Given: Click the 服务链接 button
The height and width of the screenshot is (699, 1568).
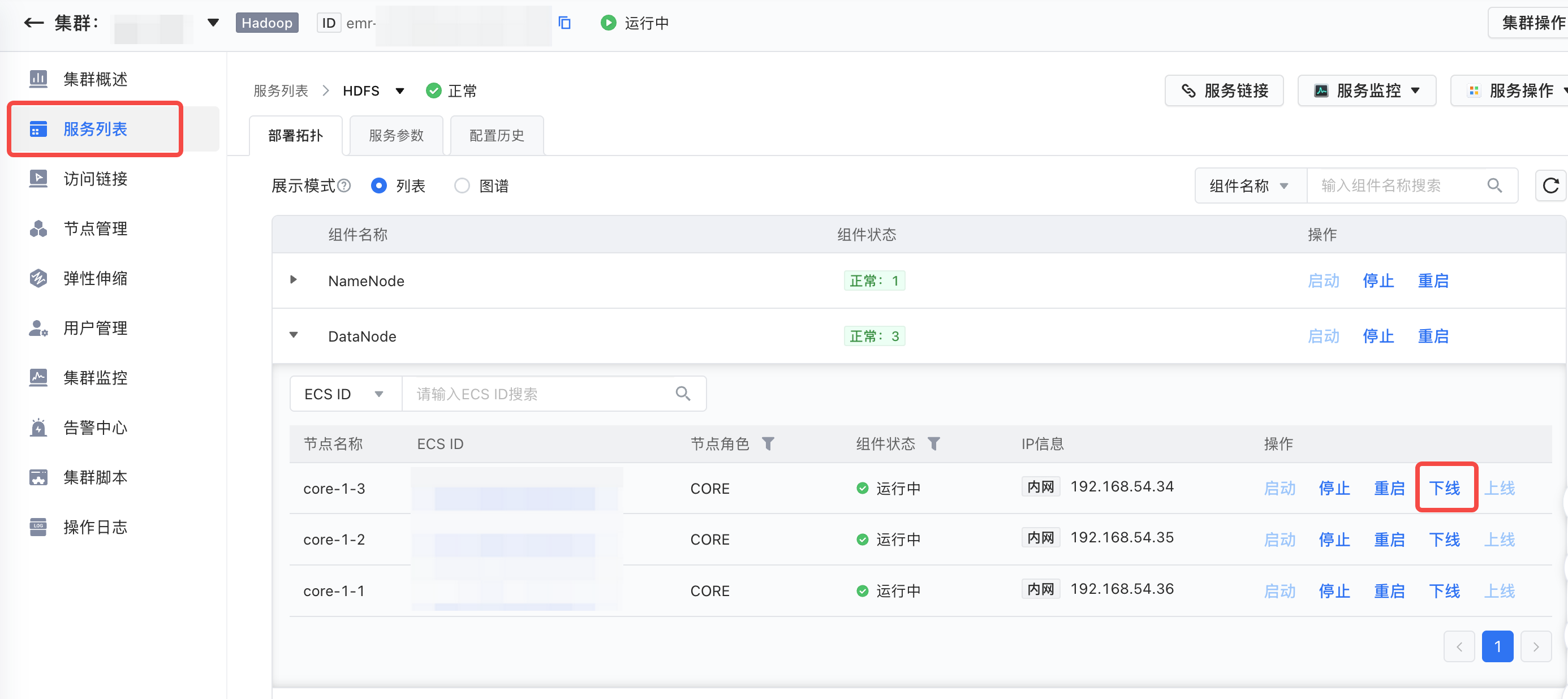Looking at the screenshot, I should pyautogui.click(x=1224, y=91).
